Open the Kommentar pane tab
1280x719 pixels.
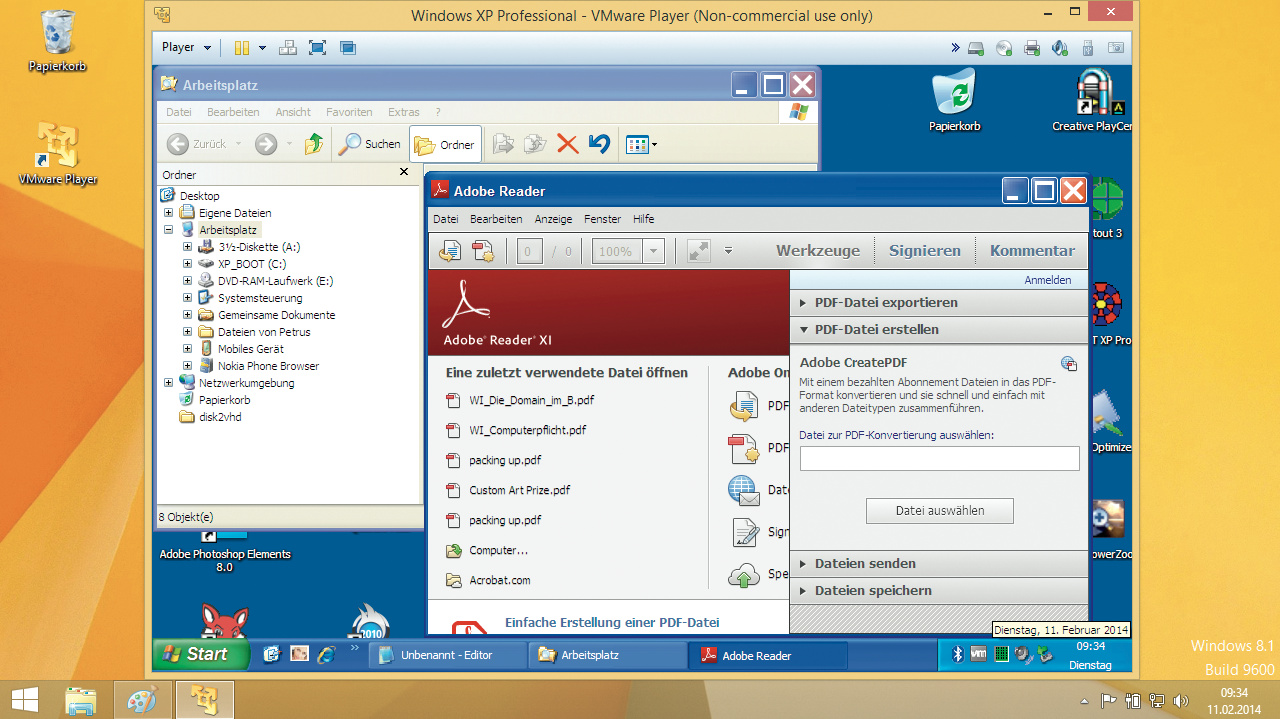1032,251
